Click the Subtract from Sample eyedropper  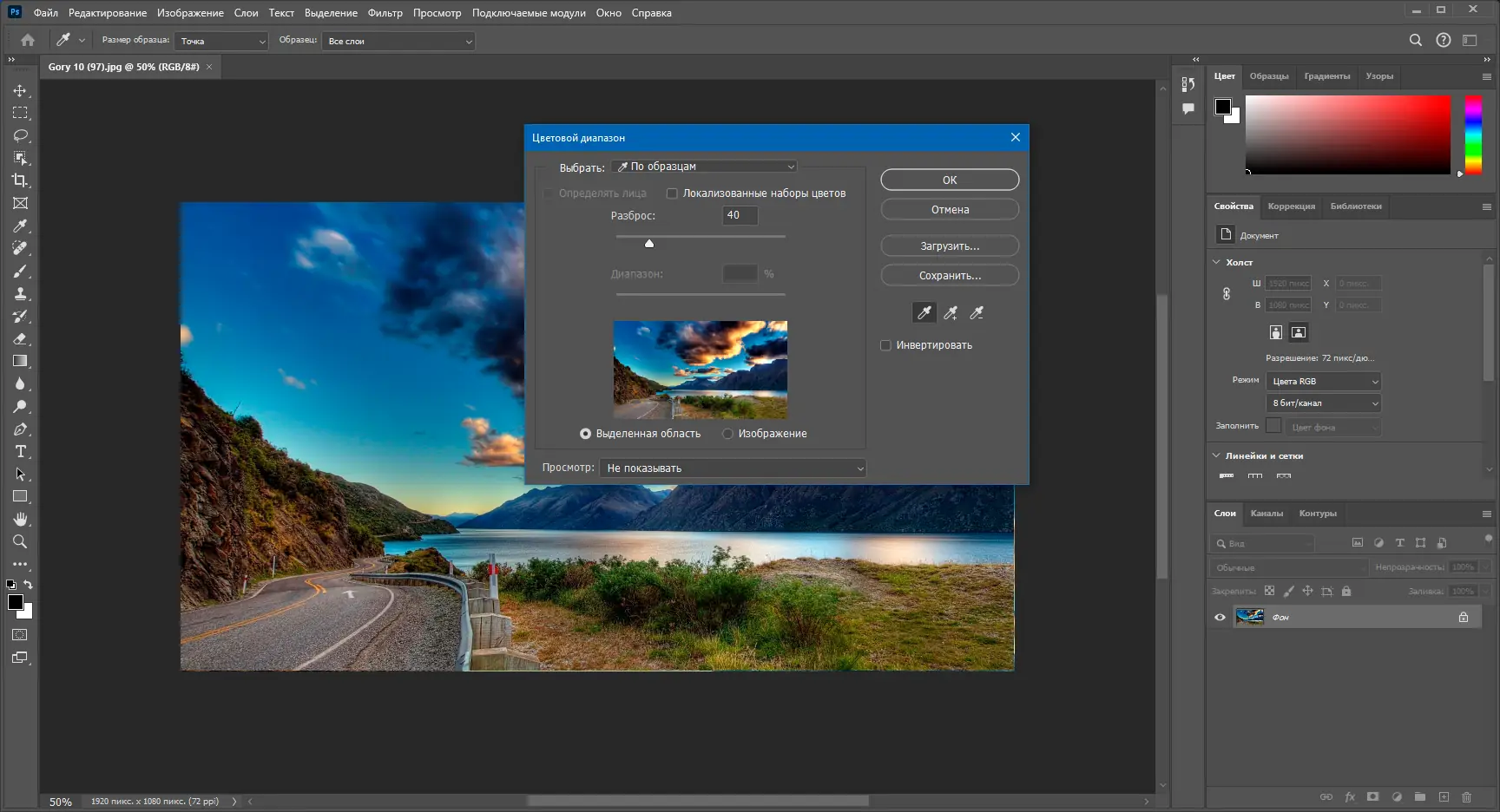click(977, 313)
